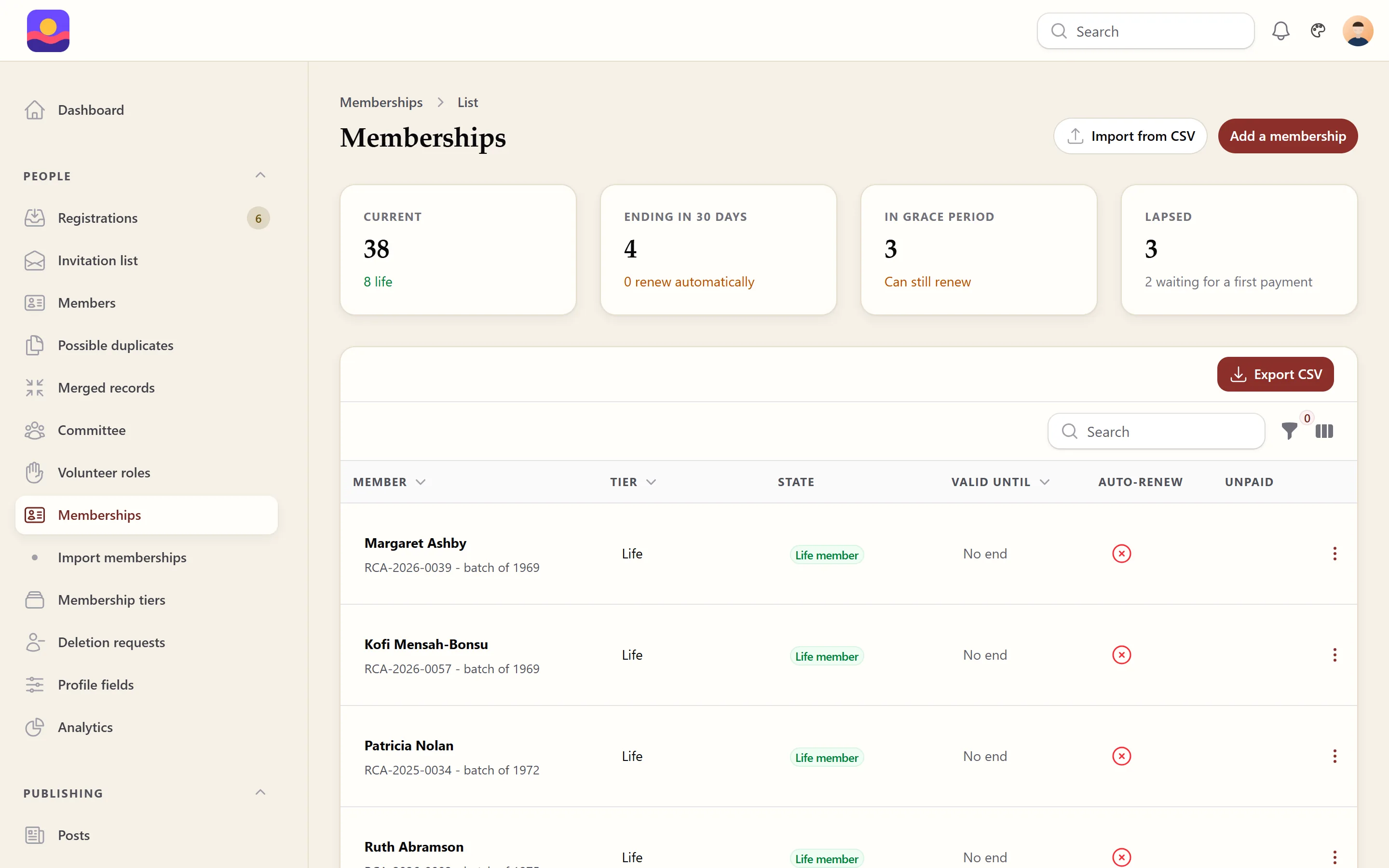Open Committee in the sidebar
The height and width of the screenshot is (868, 1389).
[x=146, y=430]
